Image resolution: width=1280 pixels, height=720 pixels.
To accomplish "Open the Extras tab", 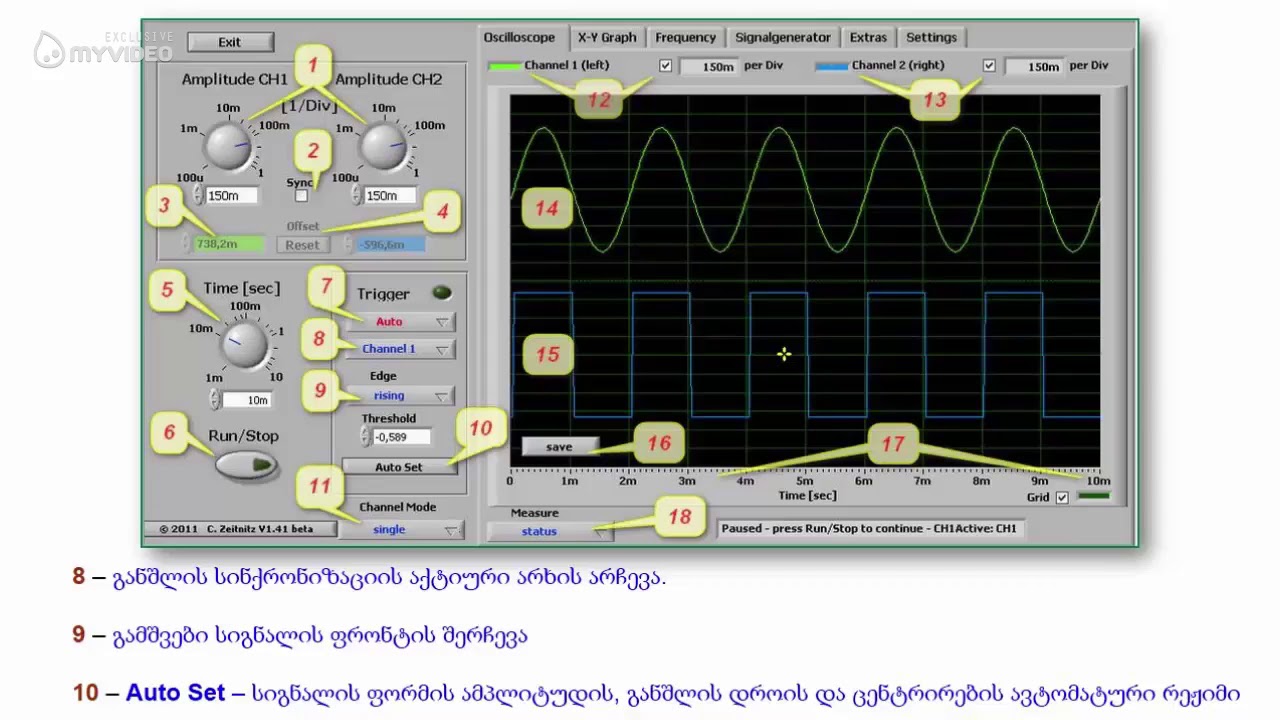I will tap(868, 37).
